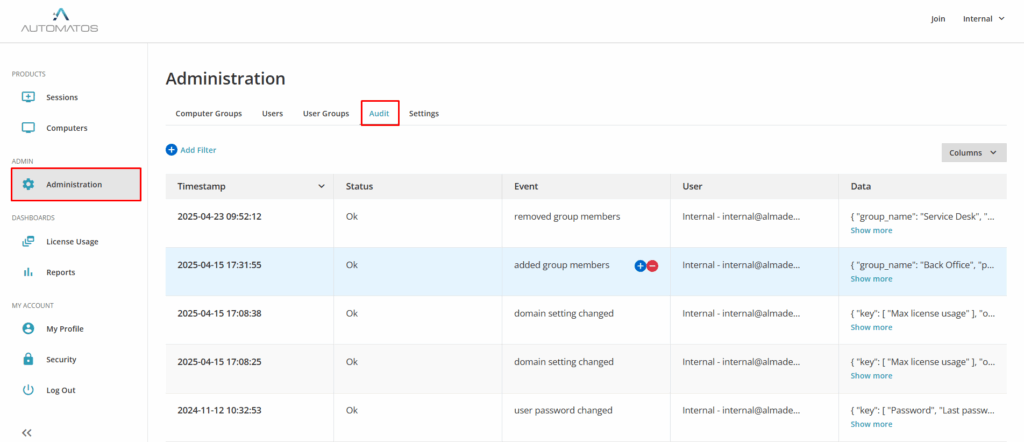Open Reports bar chart icon
Viewport: 1024px width, 442px height.
point(28,272)
